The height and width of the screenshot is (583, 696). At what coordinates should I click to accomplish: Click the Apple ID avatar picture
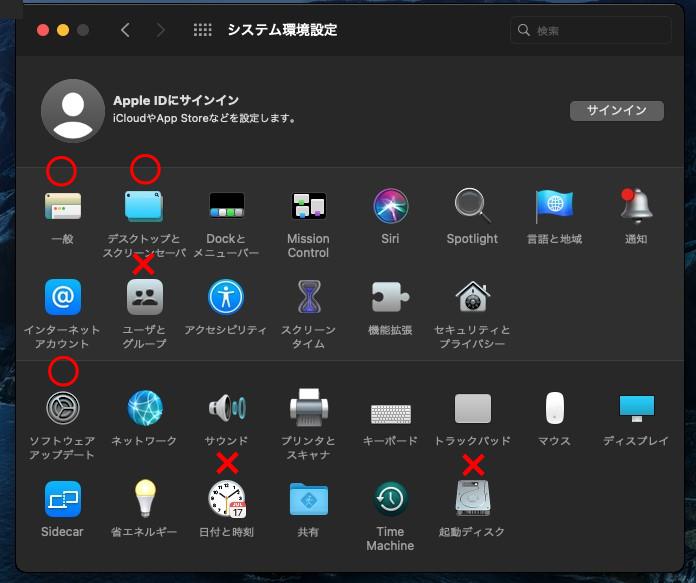[73, 111]
